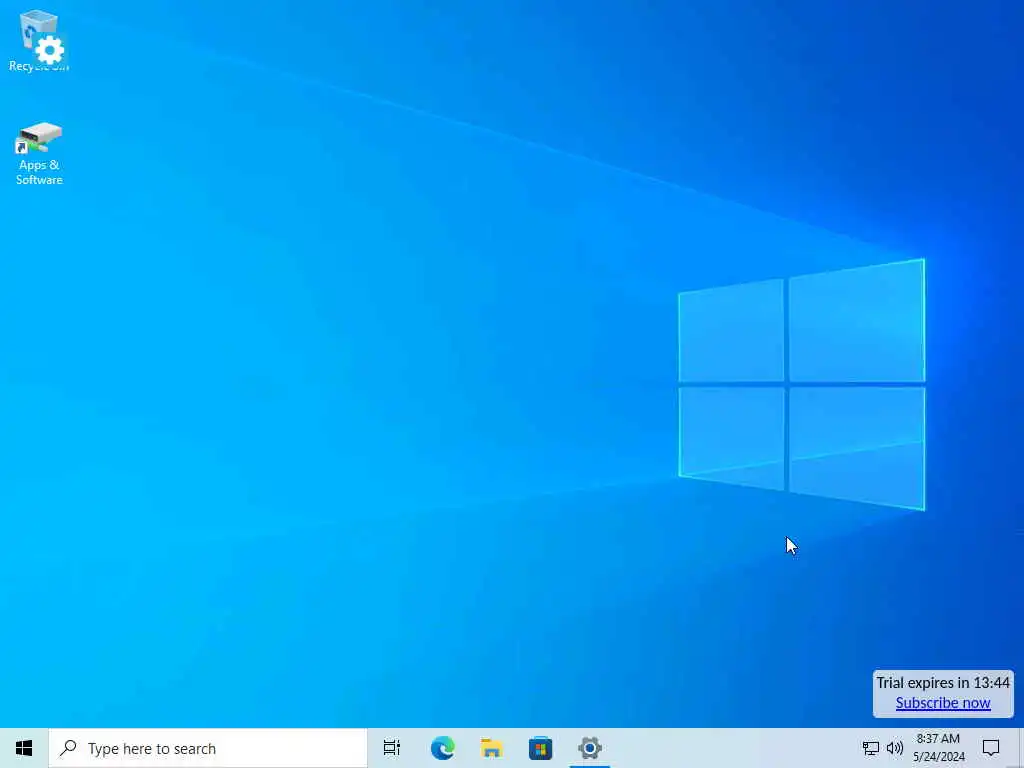
Task: Open the clock showing 8:37 AM
Action: 938,748
